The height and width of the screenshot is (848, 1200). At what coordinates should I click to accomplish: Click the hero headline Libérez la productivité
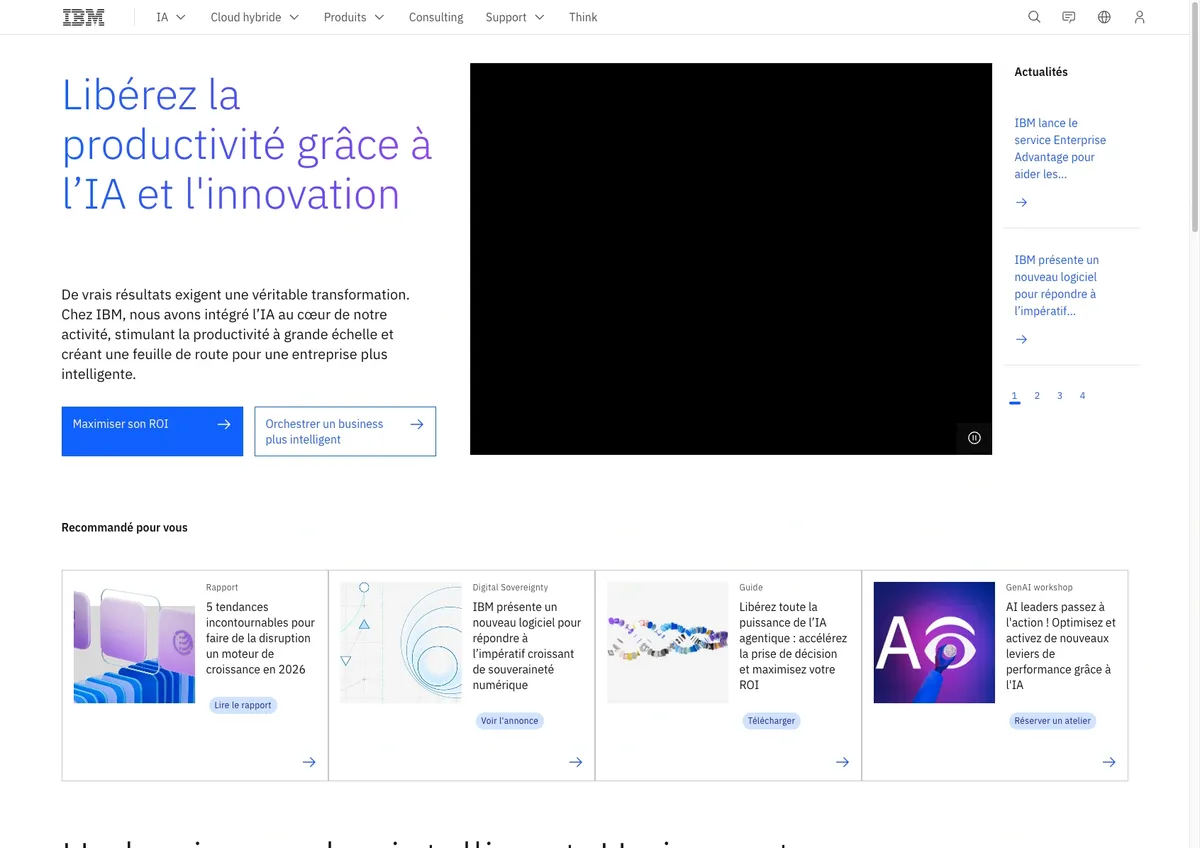point(247,144)
